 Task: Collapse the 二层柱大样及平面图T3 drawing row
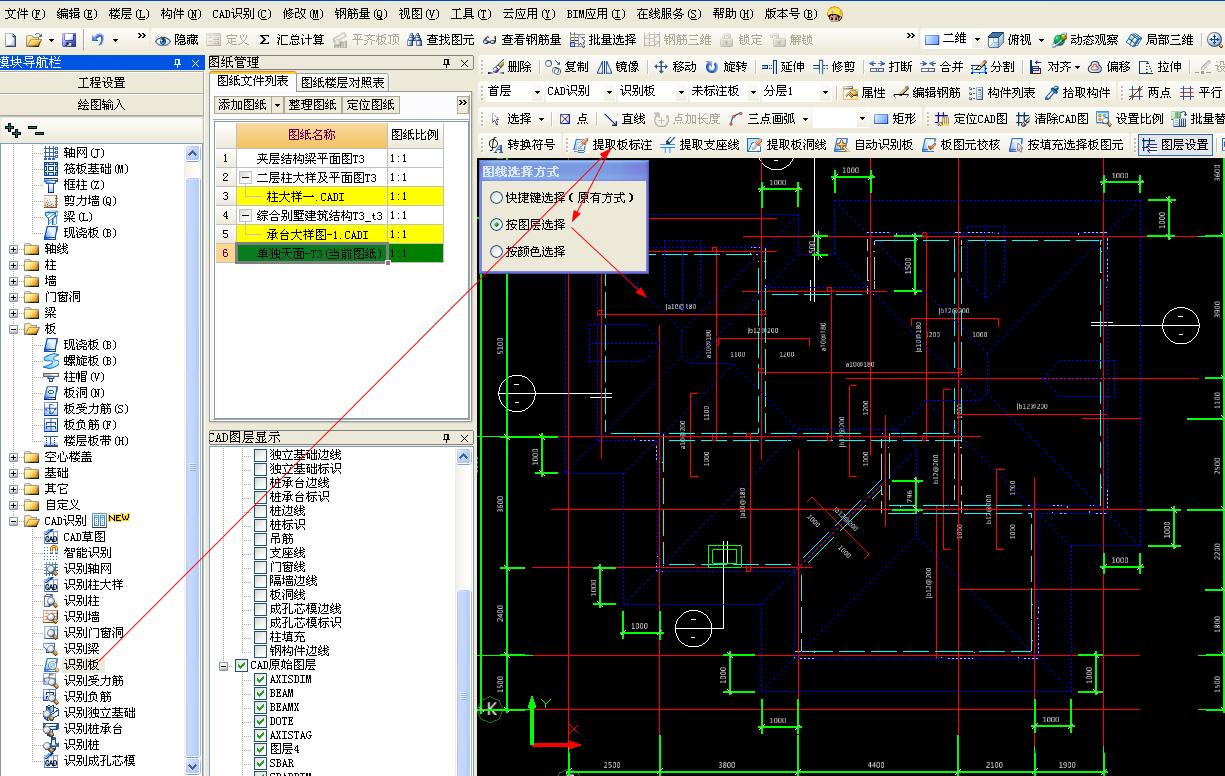[246, 177]
